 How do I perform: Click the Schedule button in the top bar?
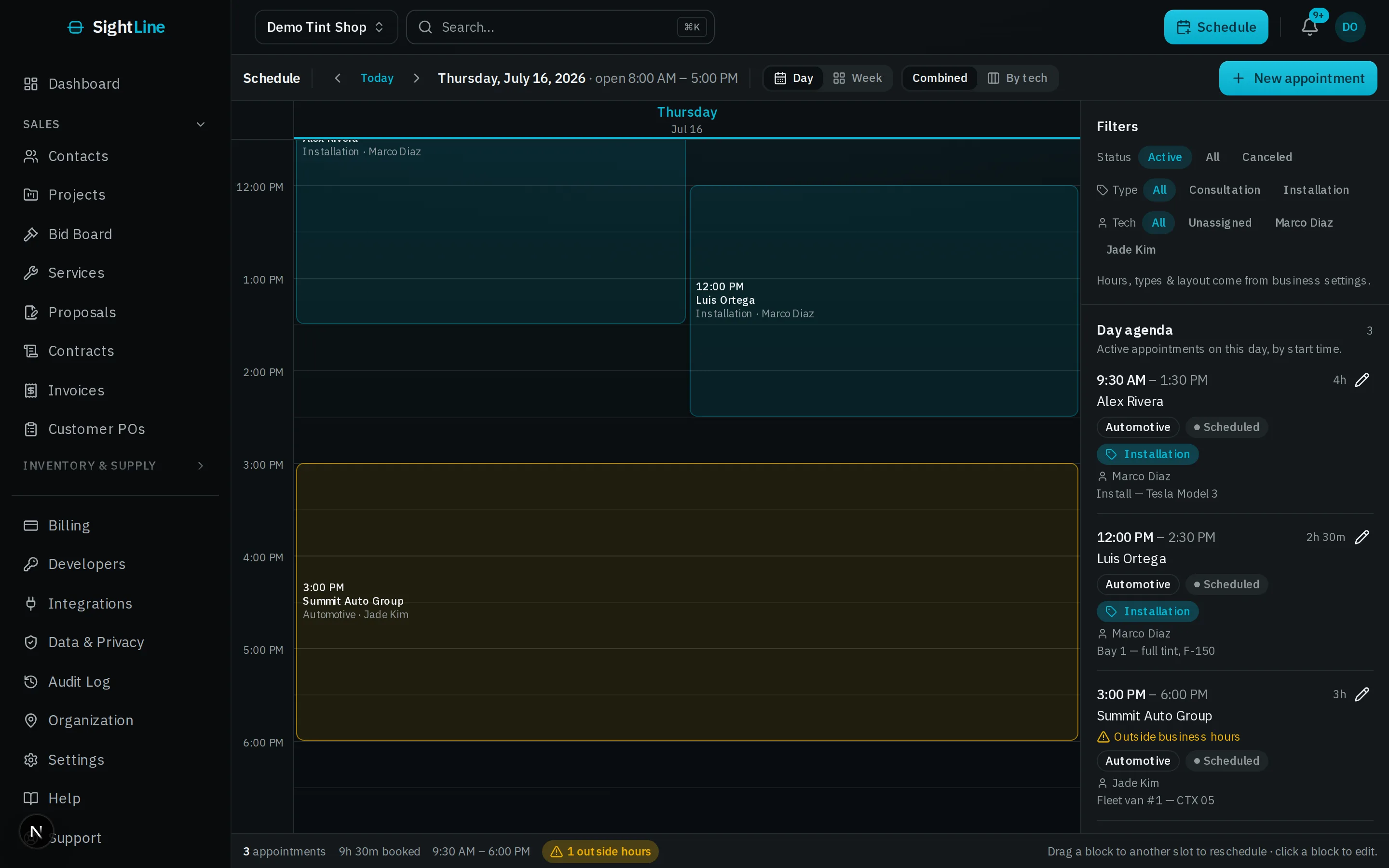[1216, 27]
